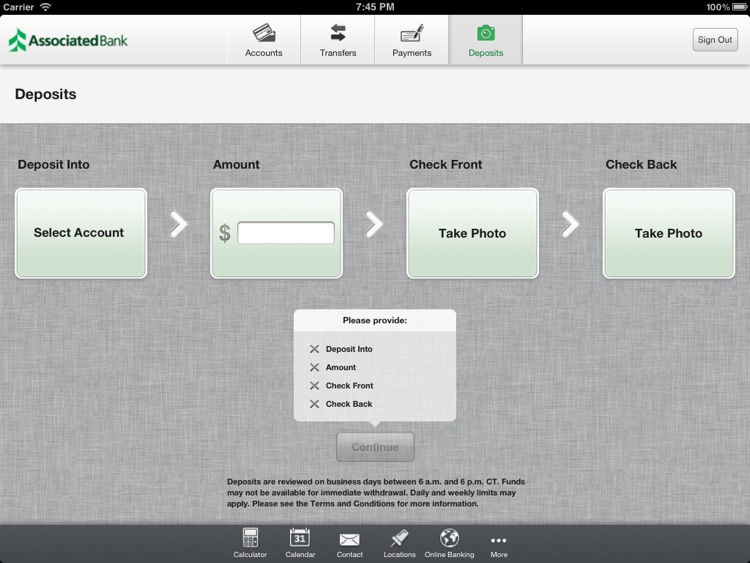Open Locations pushpin icon
Screen dimensions: 750x563
coord(399,543)
